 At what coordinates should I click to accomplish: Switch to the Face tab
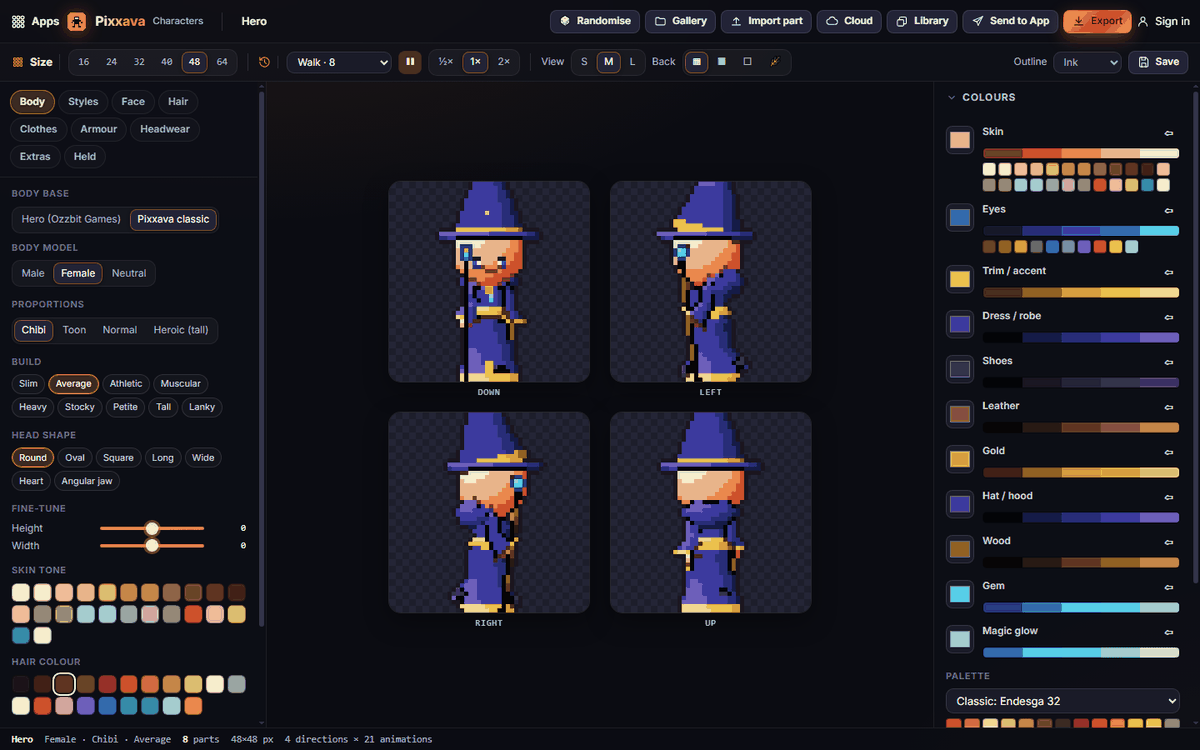[x=133, y=102]
